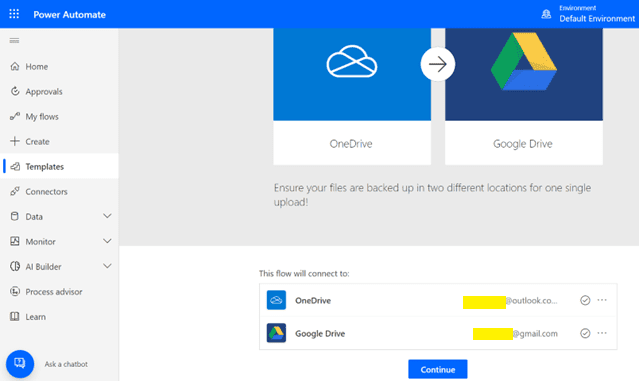The image size is (639, 381).
Task: Click the template description text
Action: point(432,195)
